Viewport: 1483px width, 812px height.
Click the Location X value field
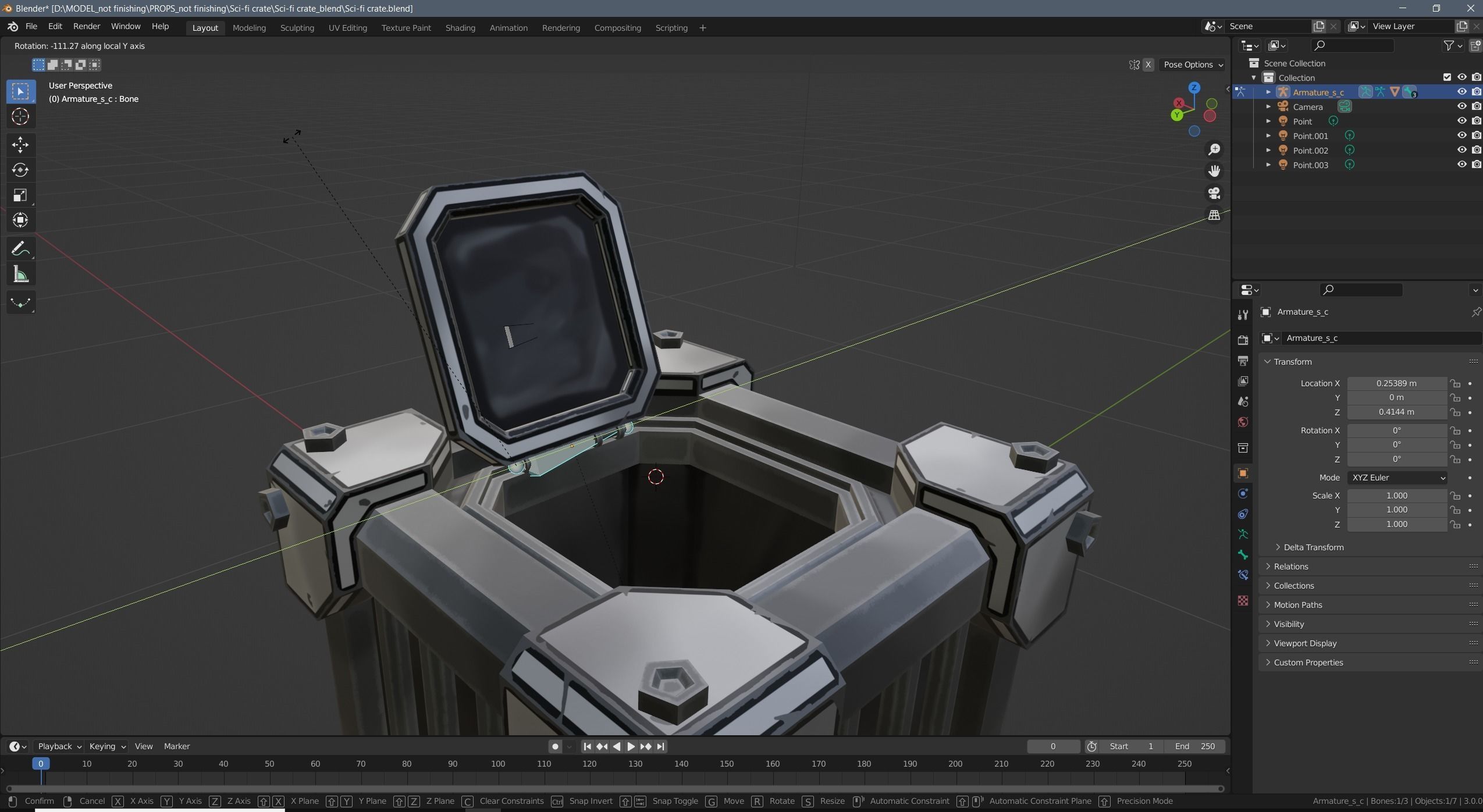1396,383
